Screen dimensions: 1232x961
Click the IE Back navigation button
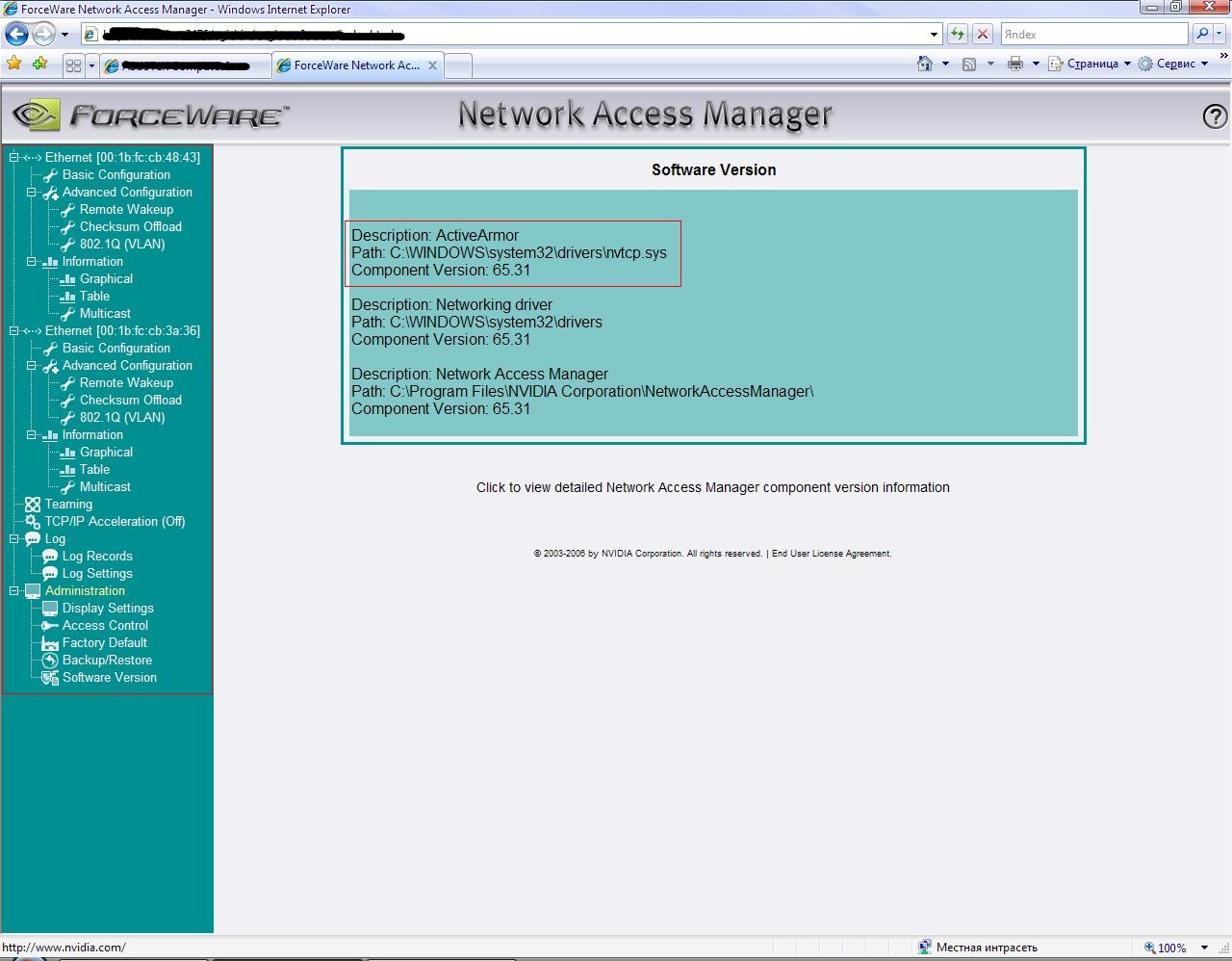click(16, 35)
